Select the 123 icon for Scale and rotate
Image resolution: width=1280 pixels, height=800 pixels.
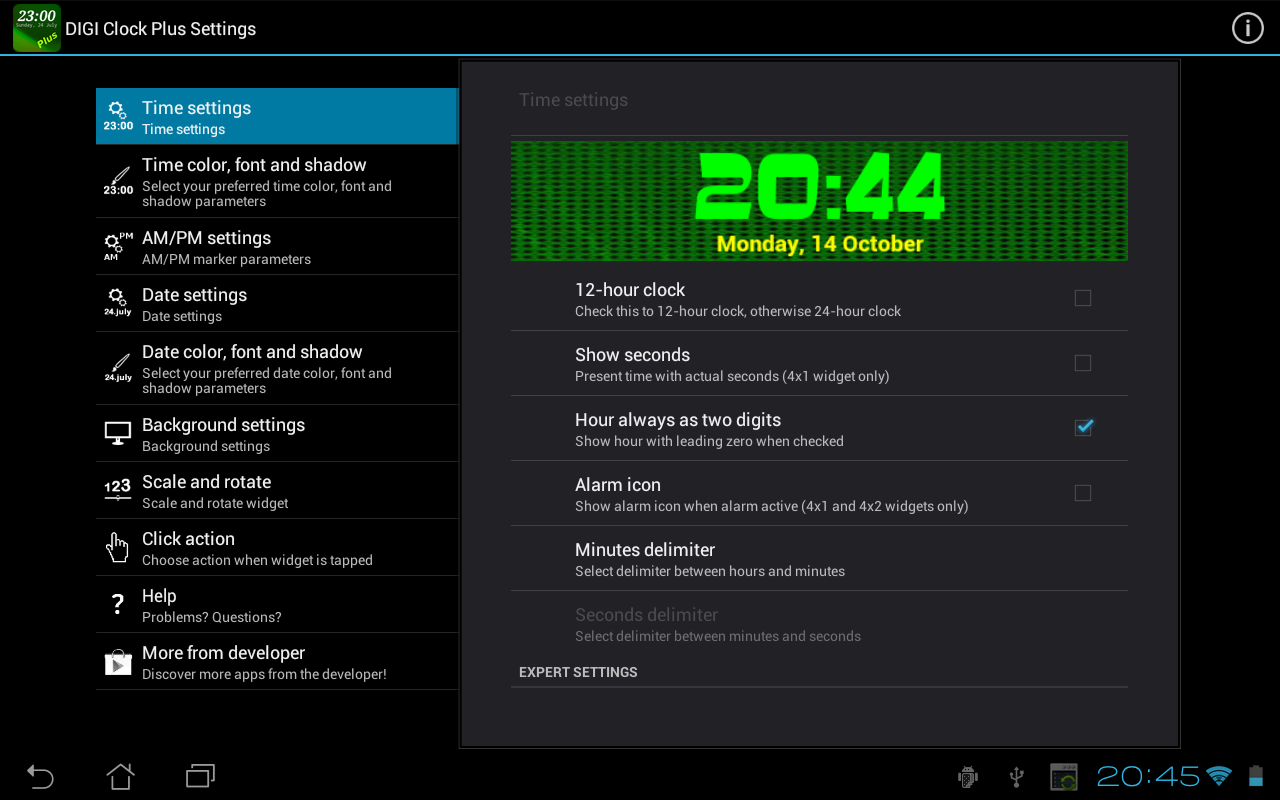pyautogui.click(x=117, y=489)
